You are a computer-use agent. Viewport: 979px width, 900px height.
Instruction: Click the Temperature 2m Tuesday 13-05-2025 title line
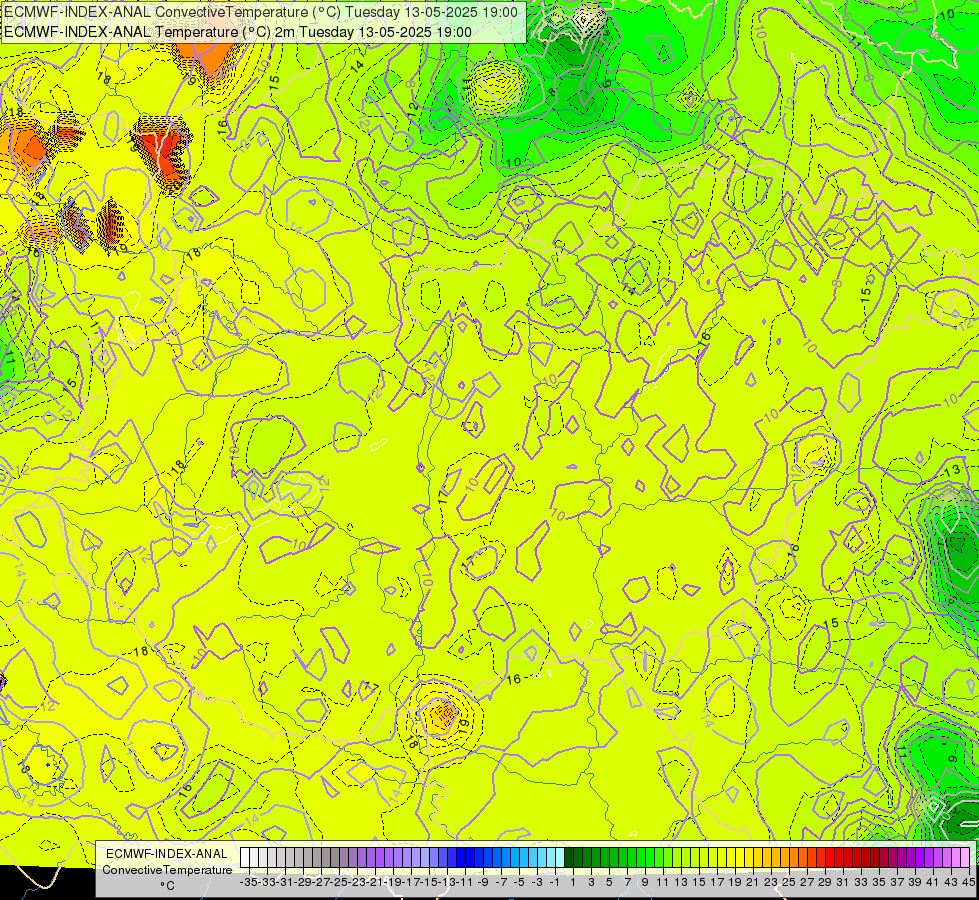238,32
